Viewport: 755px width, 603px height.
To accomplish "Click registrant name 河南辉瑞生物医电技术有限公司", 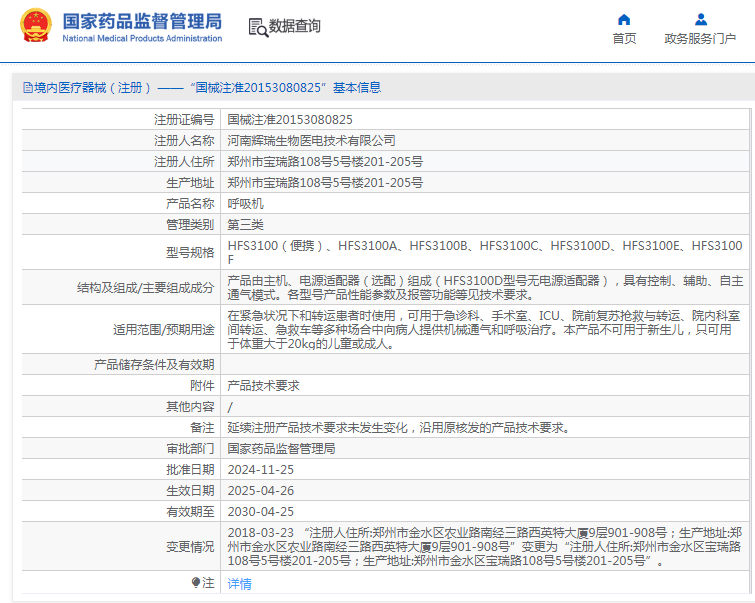I will point(311,140).
